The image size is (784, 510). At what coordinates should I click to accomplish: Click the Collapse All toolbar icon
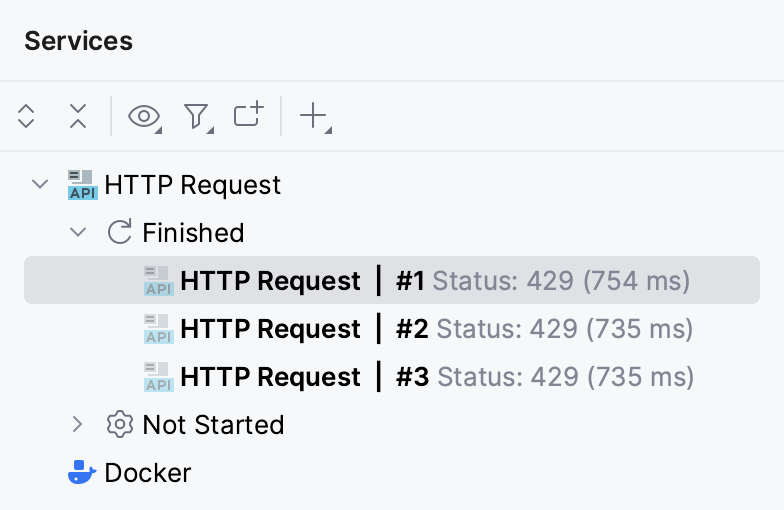(x=78, y=117)
